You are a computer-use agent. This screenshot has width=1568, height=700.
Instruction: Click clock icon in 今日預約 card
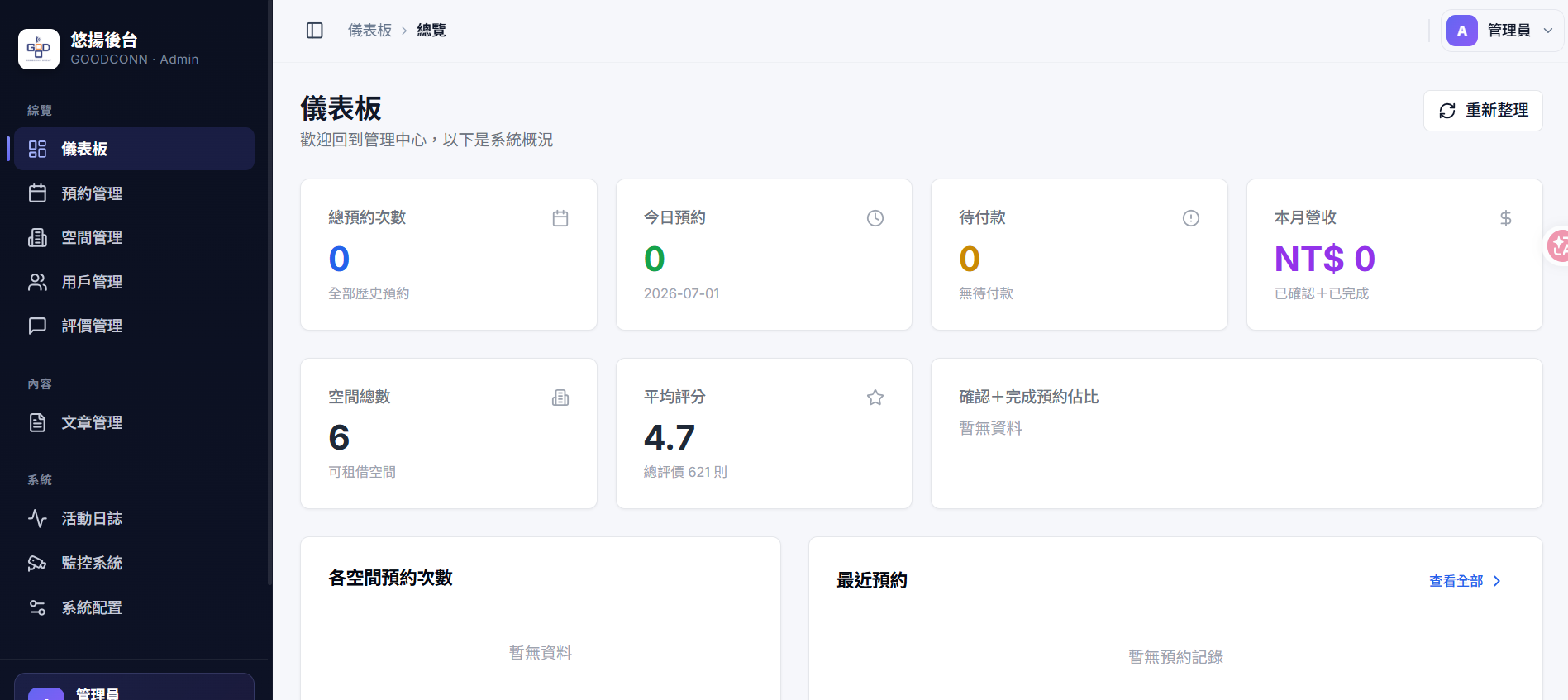pos(875,218)
